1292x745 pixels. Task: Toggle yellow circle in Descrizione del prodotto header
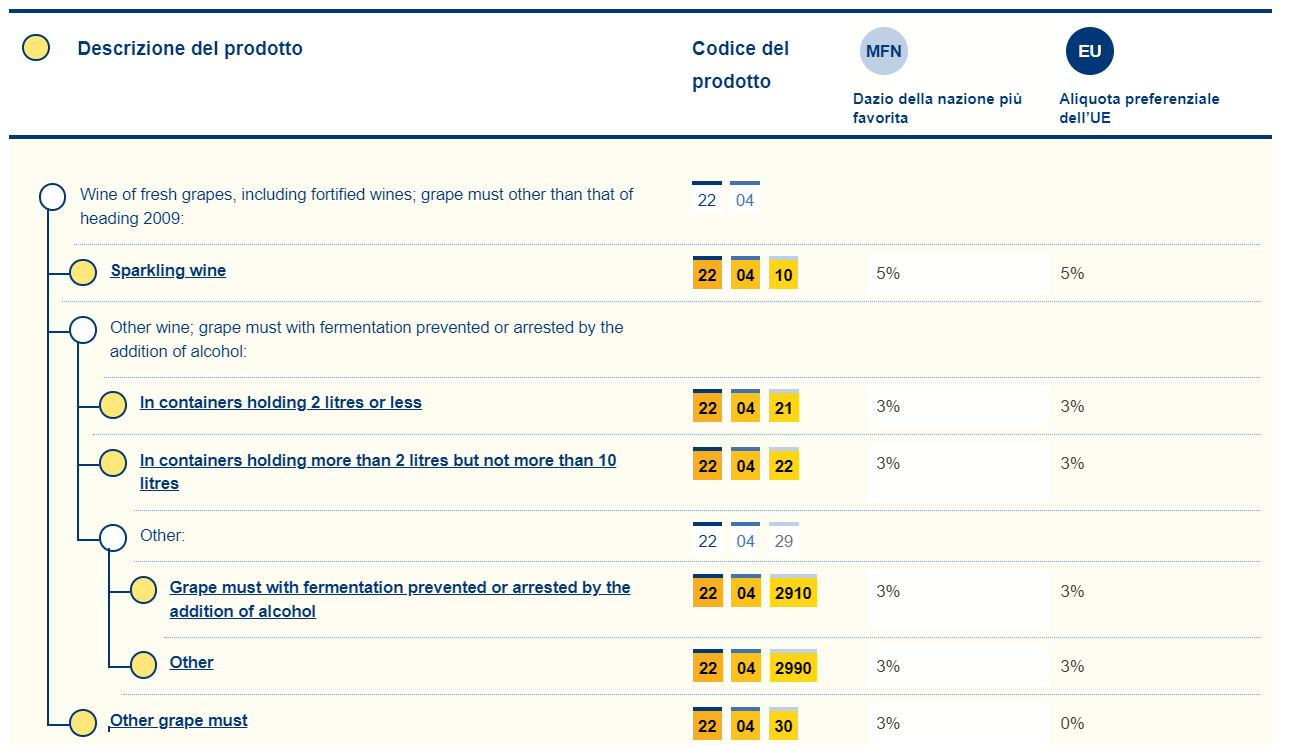[36, 48]
